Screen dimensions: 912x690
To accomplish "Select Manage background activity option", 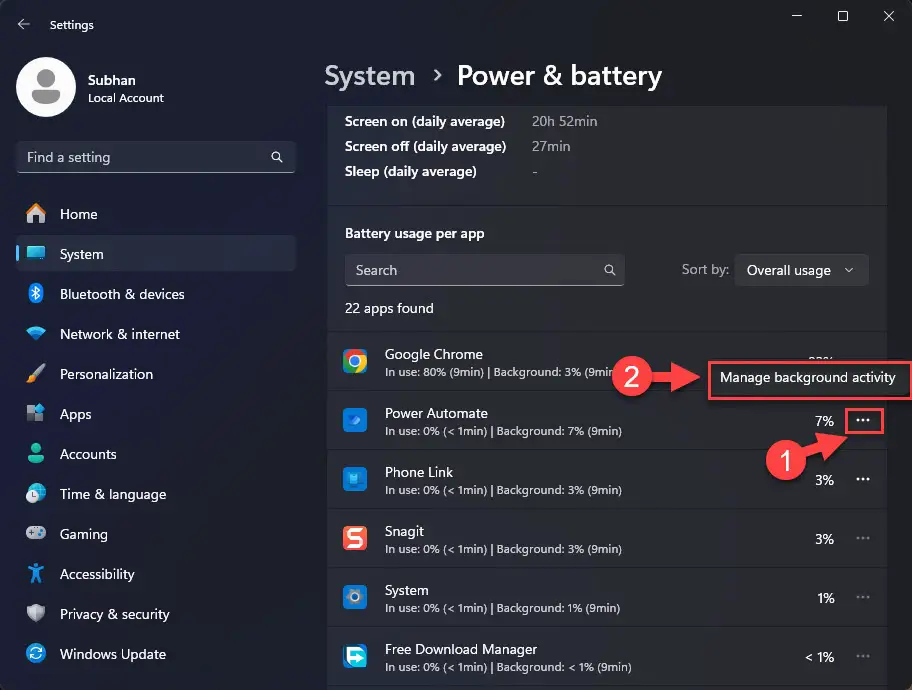I will click(807, 378).
